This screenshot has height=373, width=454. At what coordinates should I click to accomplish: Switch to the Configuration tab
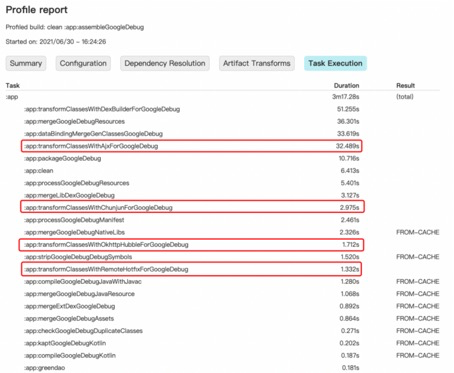click(x=83, y=63)
